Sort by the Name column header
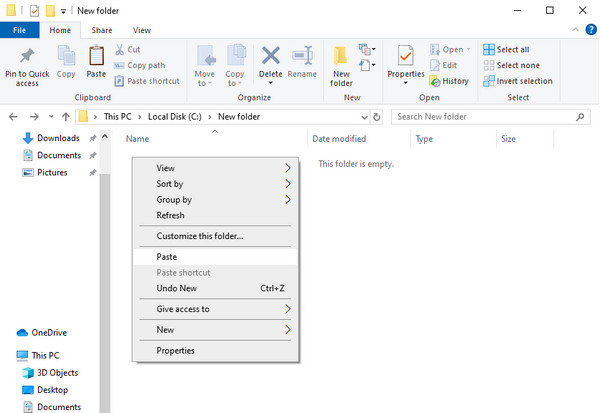The width and height of the screenshot is (600, 413). click(137, 139)
